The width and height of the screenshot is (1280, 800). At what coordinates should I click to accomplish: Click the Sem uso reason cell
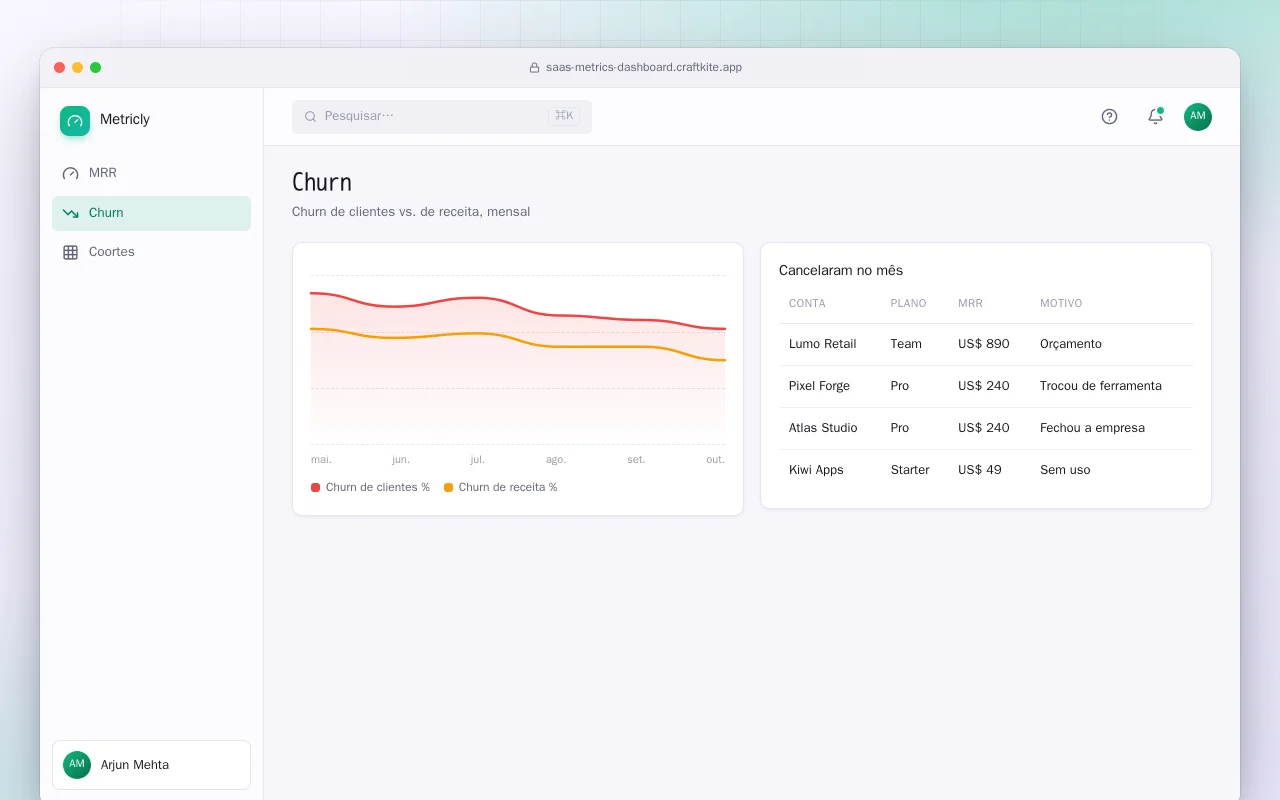[x=1065, y=470]
